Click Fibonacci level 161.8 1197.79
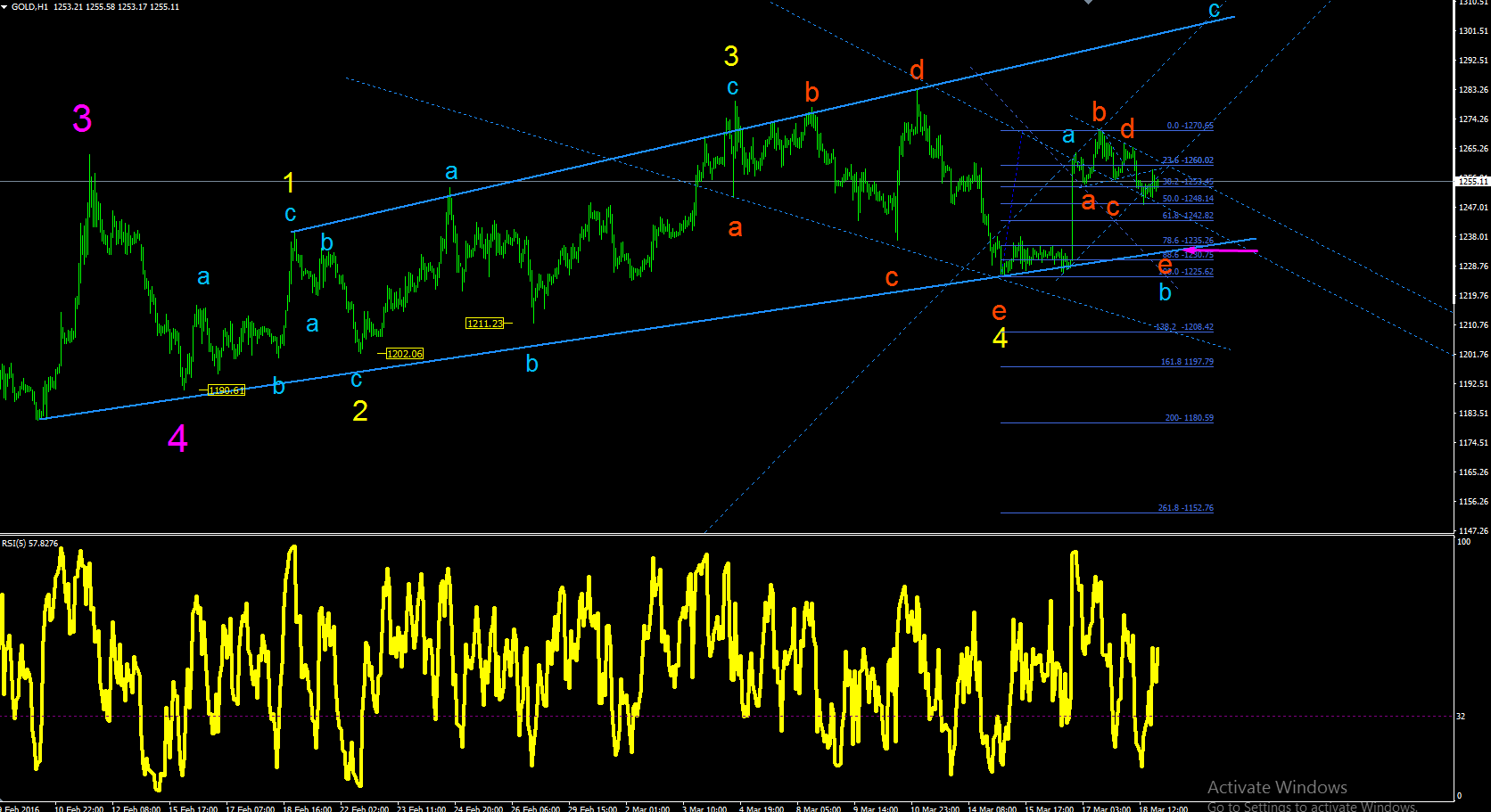 tap(1187, 362)
